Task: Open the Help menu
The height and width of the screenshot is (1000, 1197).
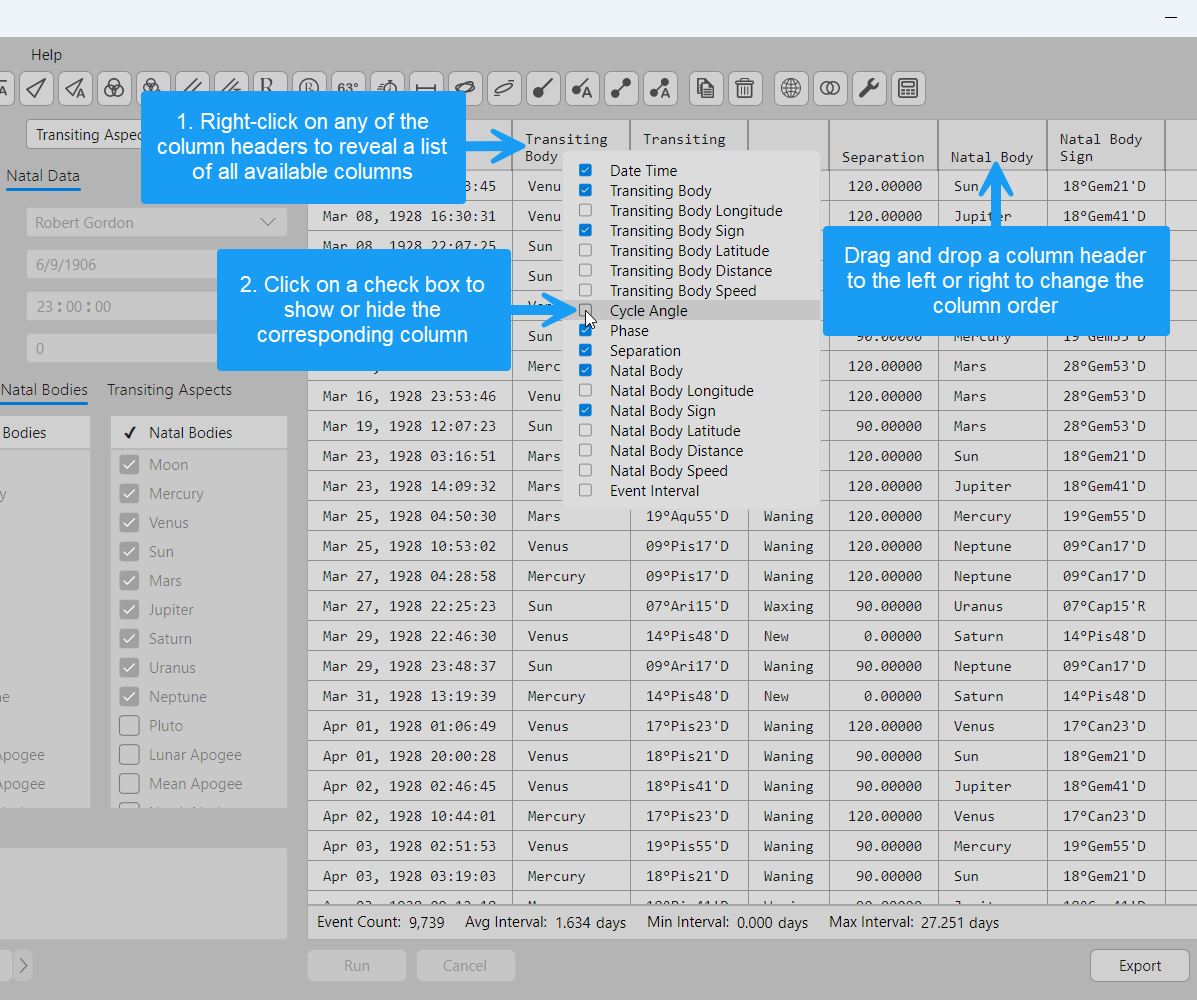Action: [47, 55]
